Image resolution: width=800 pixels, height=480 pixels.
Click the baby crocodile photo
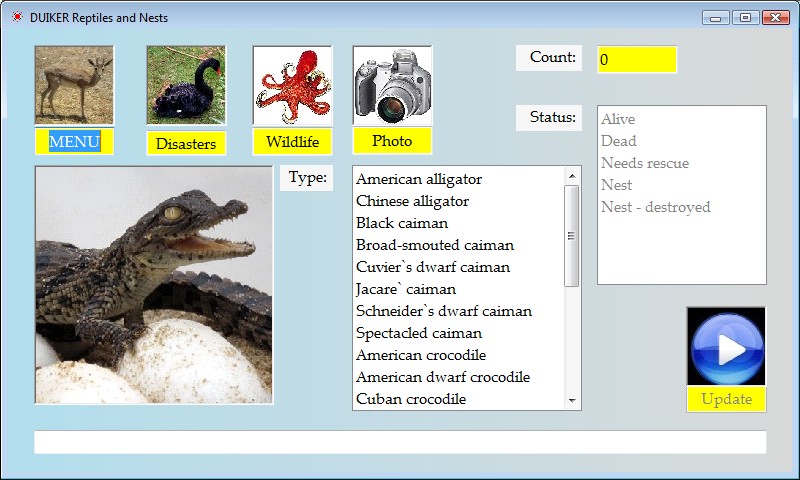pos(154,285)
